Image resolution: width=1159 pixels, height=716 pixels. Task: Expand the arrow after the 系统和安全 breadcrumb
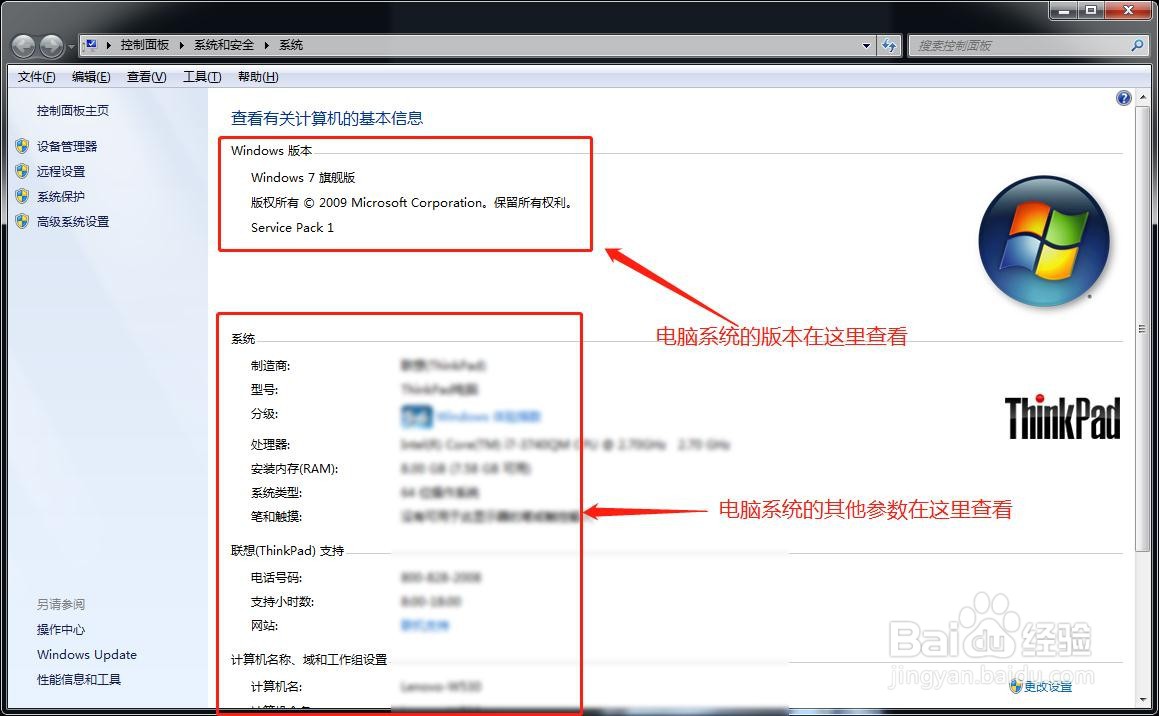click(x=266, y=45)
